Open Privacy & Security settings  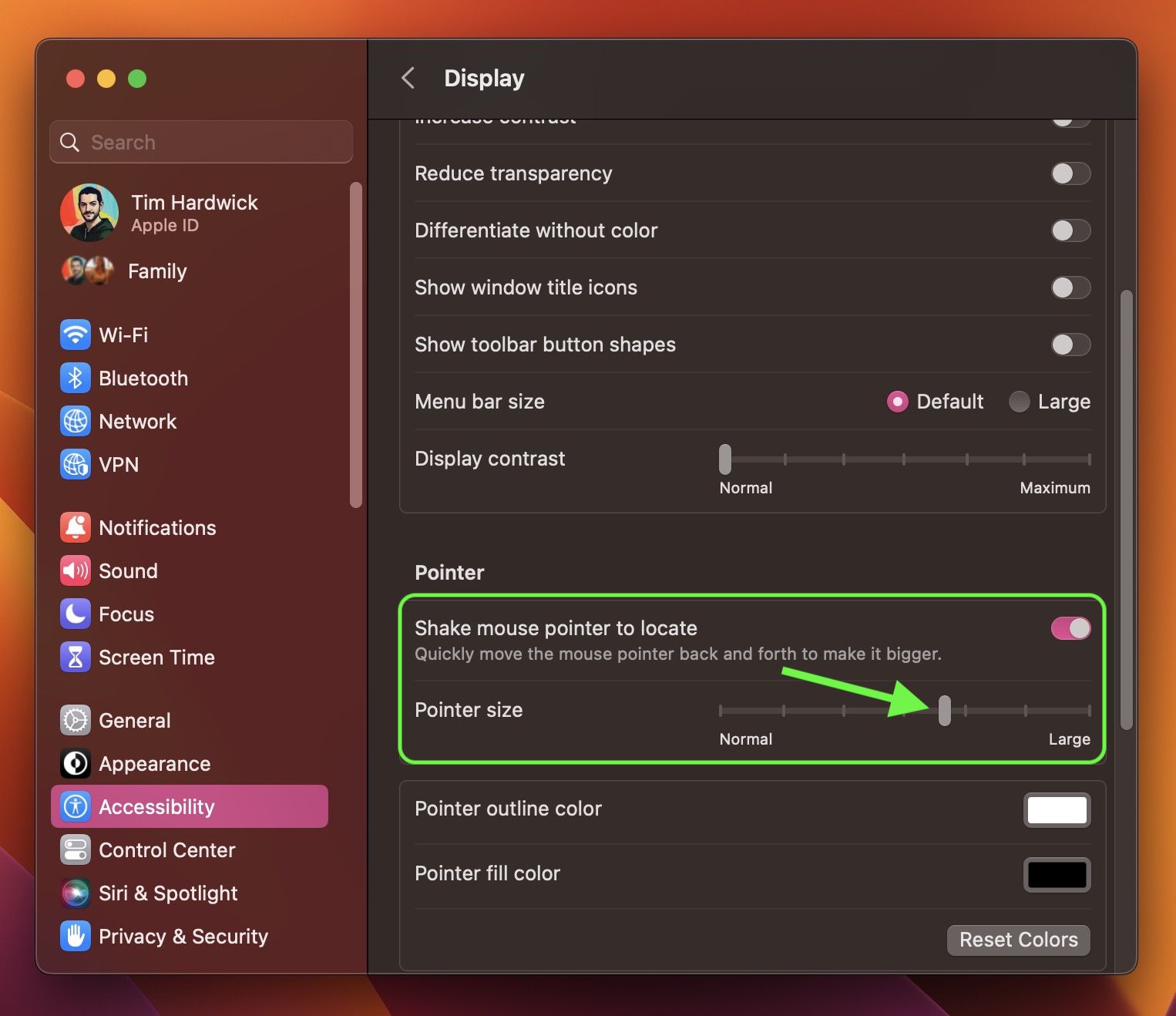(x=76, y=936)
